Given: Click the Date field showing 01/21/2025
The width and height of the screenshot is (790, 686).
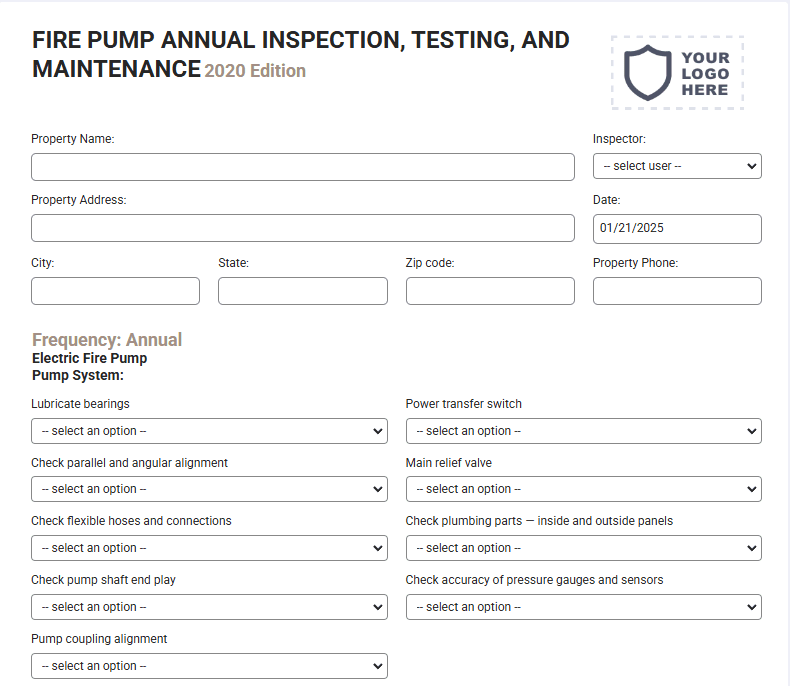Looking at the screenshot, I should pos(677,229).
